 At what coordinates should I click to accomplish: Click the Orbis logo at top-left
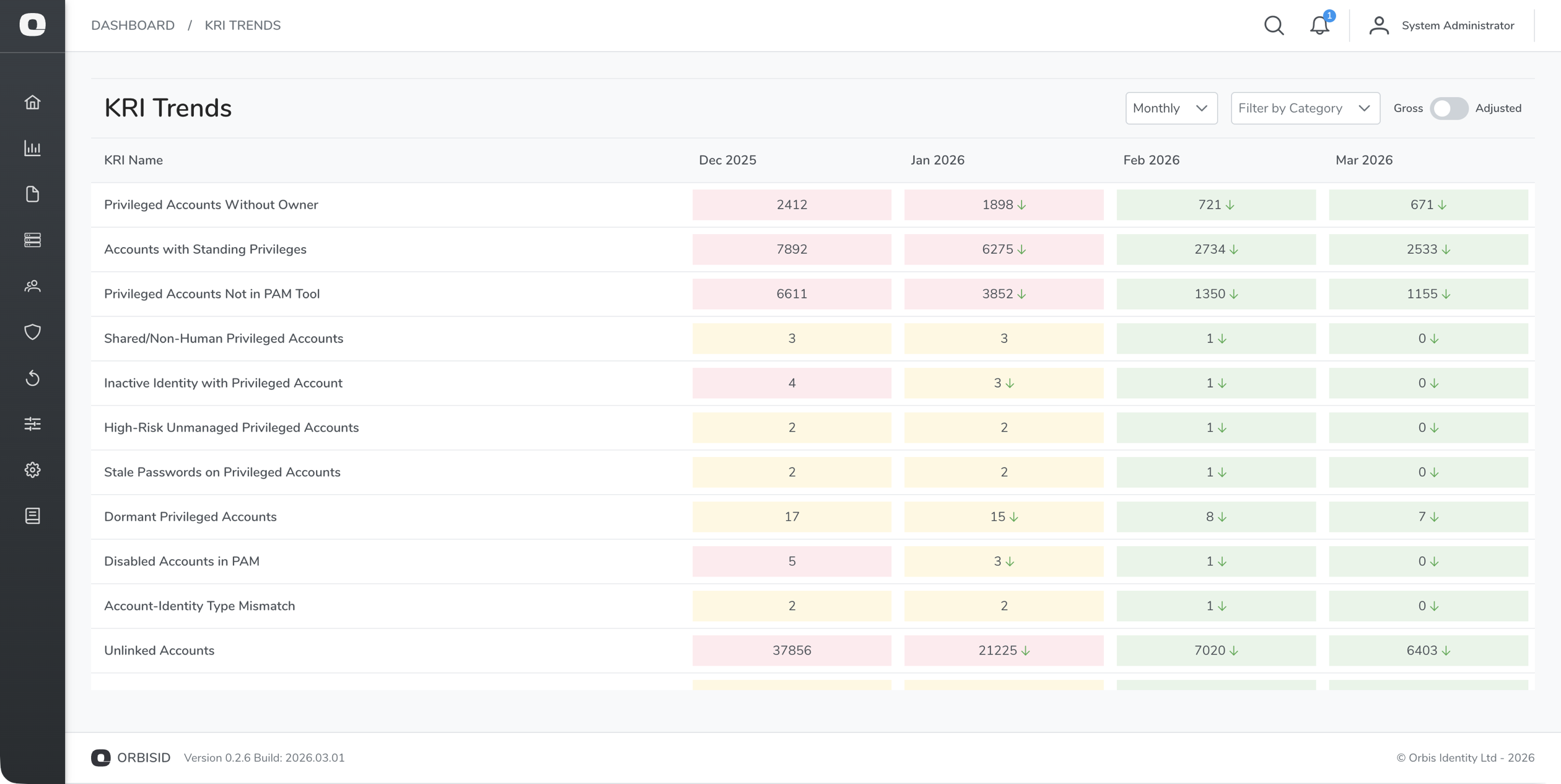pyautogui.click(x=32, y=25)
